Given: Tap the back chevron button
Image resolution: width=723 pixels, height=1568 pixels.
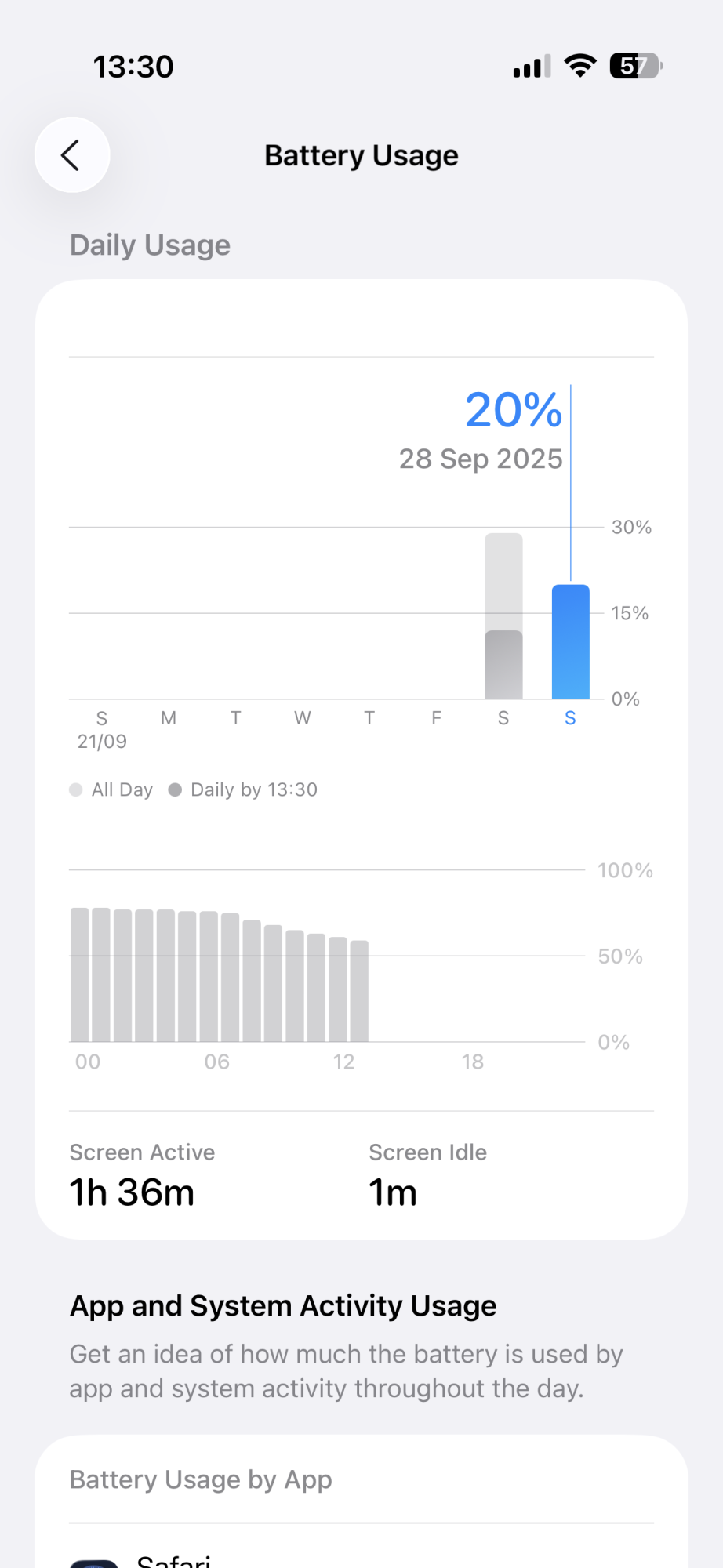Looking at the screenshot, I should 71,155.
